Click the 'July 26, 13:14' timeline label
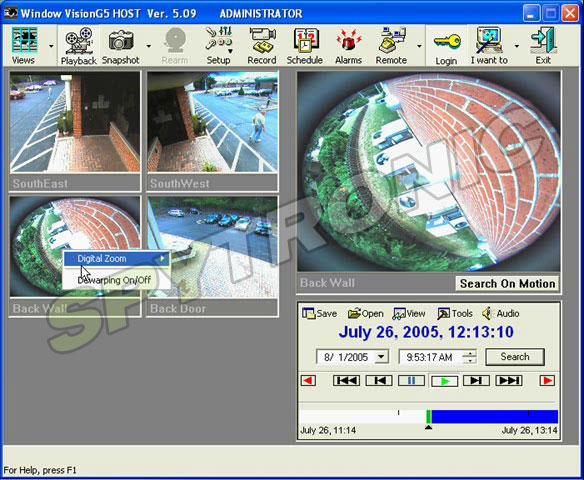 (530, 430)
